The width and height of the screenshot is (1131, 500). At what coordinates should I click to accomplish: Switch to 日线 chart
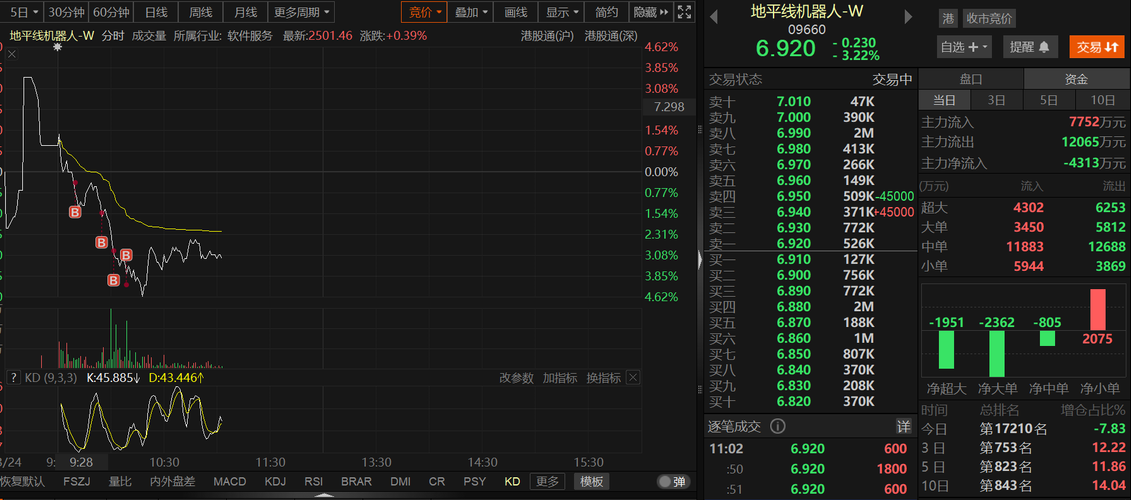point(156,12)
